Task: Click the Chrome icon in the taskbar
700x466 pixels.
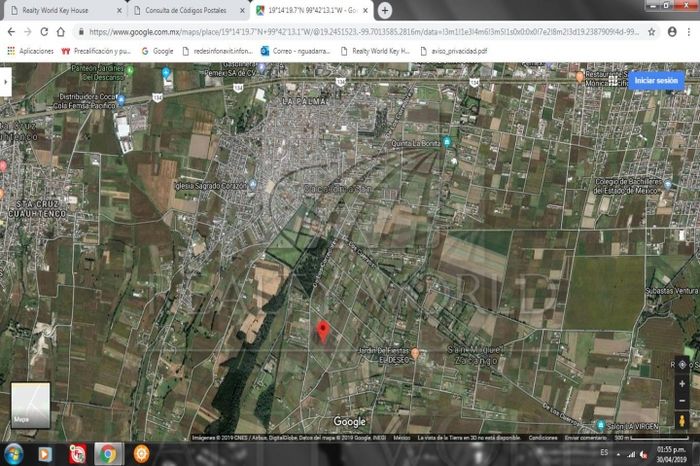Action: 107,454
